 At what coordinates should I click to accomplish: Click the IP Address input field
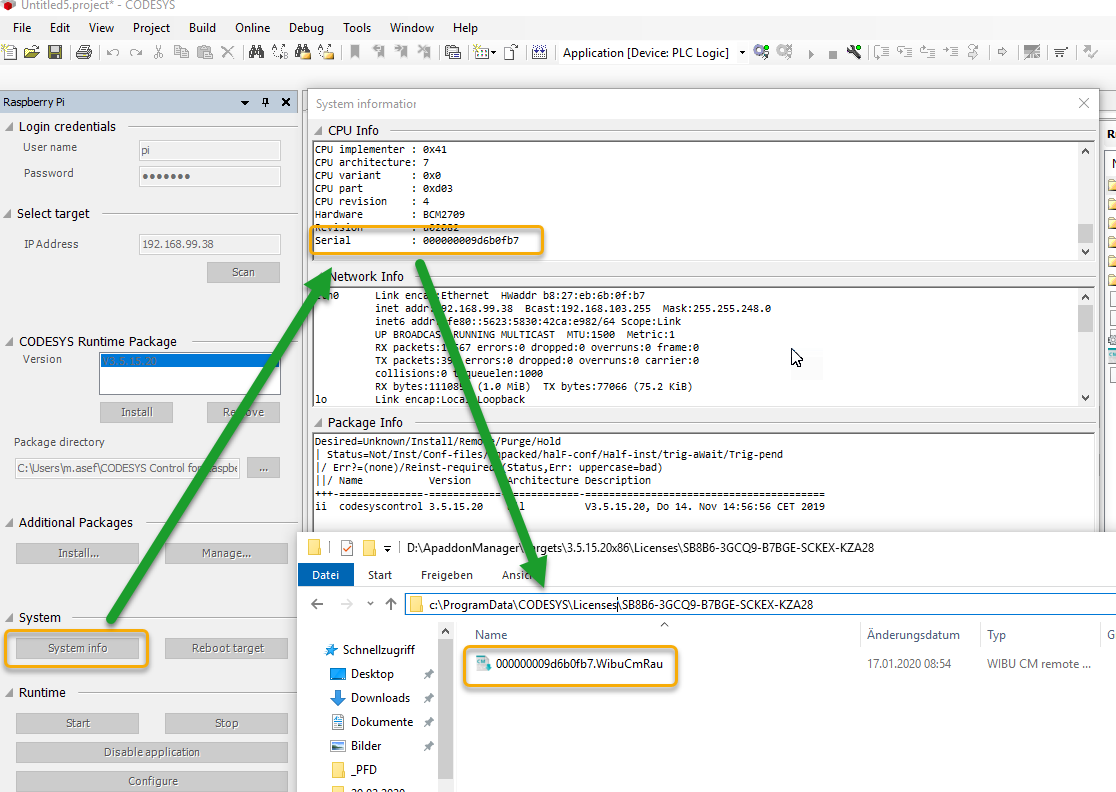tap(209, 244)
